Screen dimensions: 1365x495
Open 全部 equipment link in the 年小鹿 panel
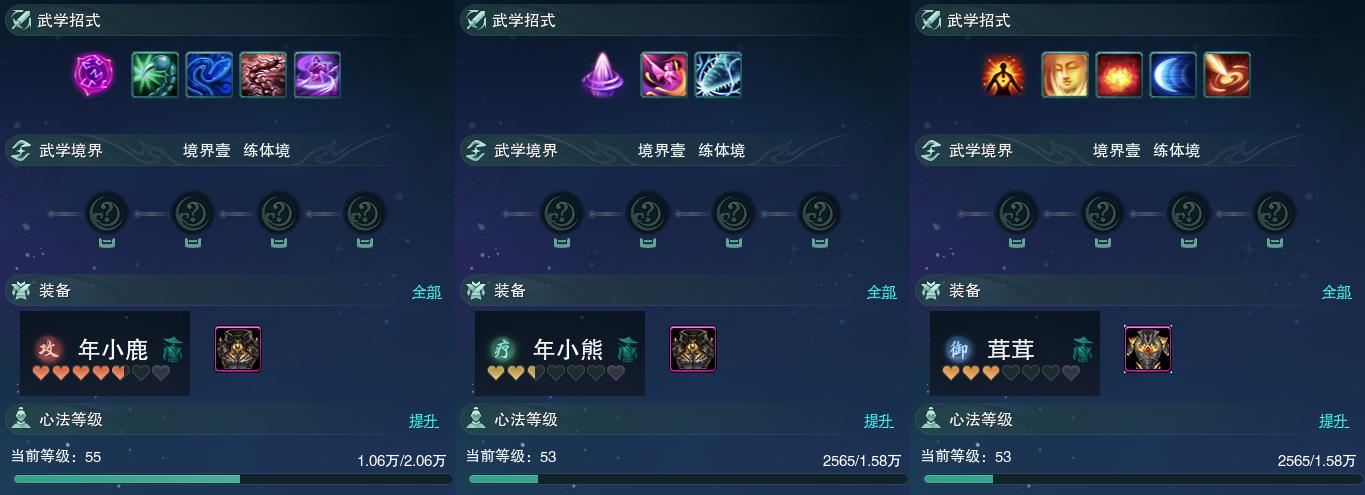pos(426,292)
